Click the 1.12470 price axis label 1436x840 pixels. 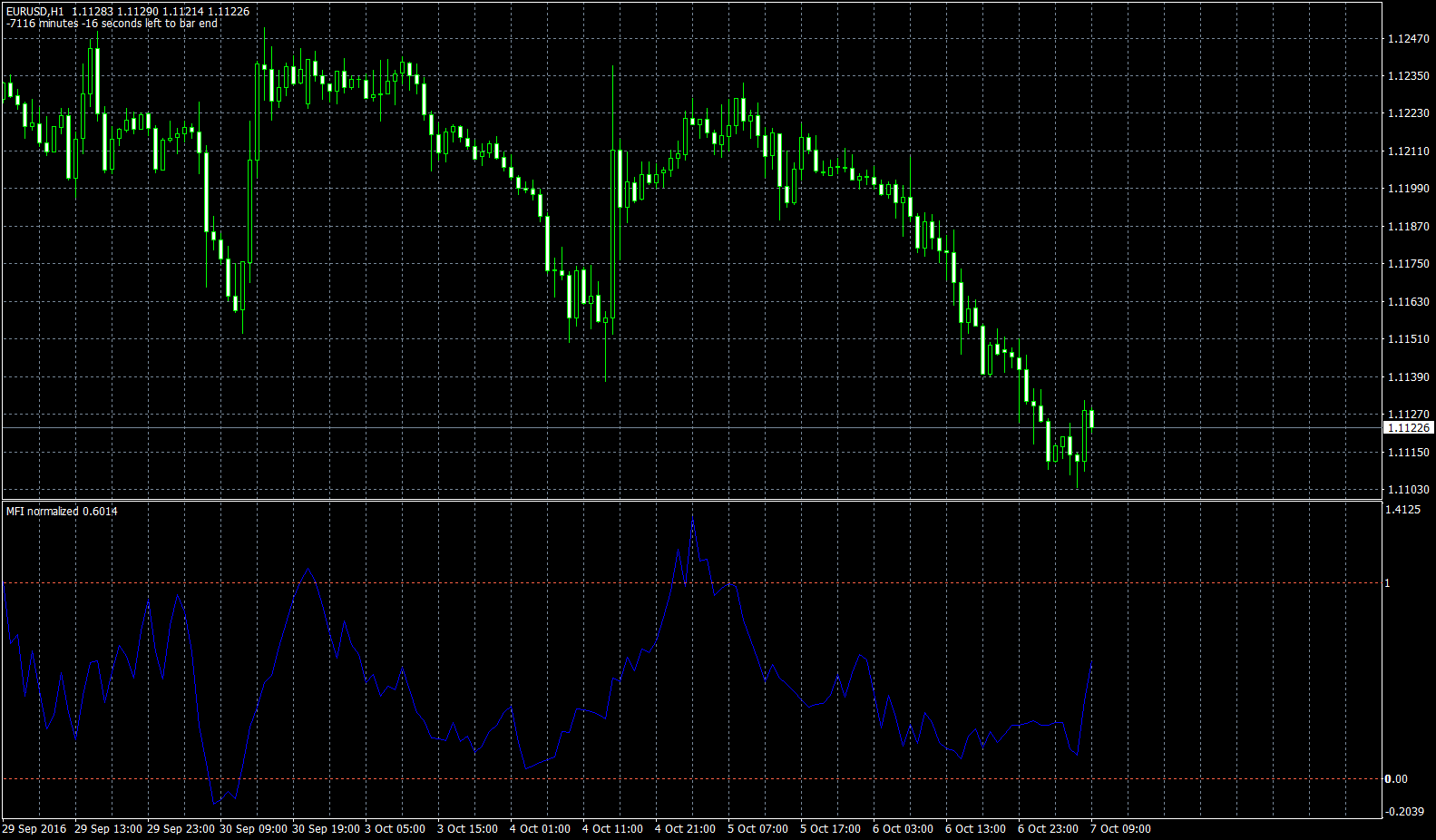coord(1409,39)
